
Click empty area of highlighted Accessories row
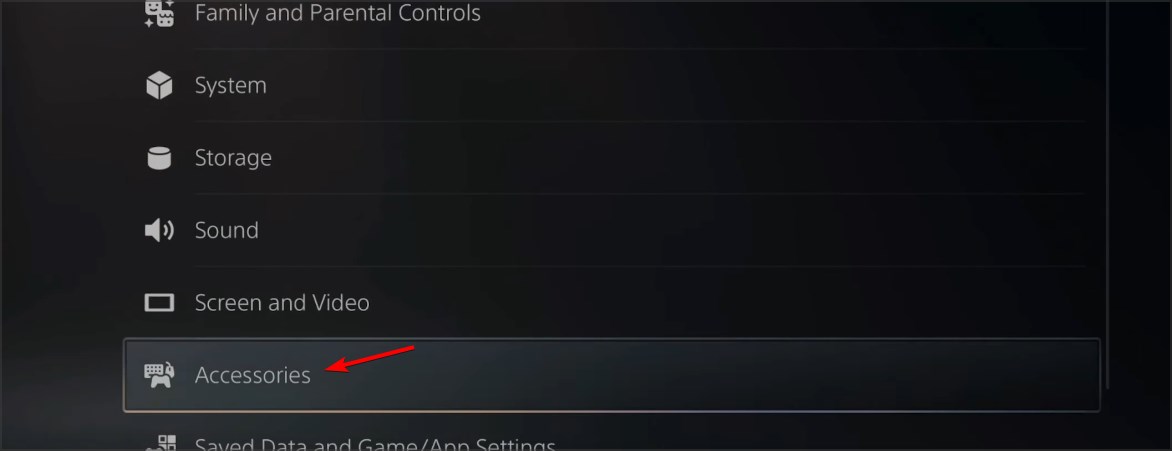point(710,375)
